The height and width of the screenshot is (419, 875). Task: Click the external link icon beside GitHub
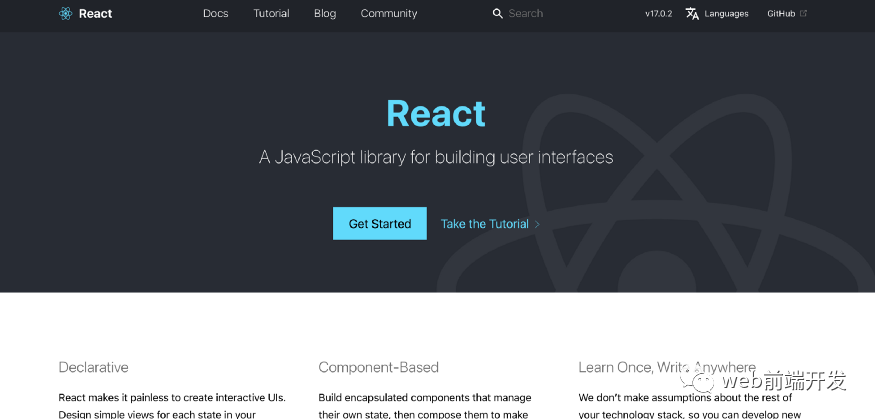tap(803, 14)
